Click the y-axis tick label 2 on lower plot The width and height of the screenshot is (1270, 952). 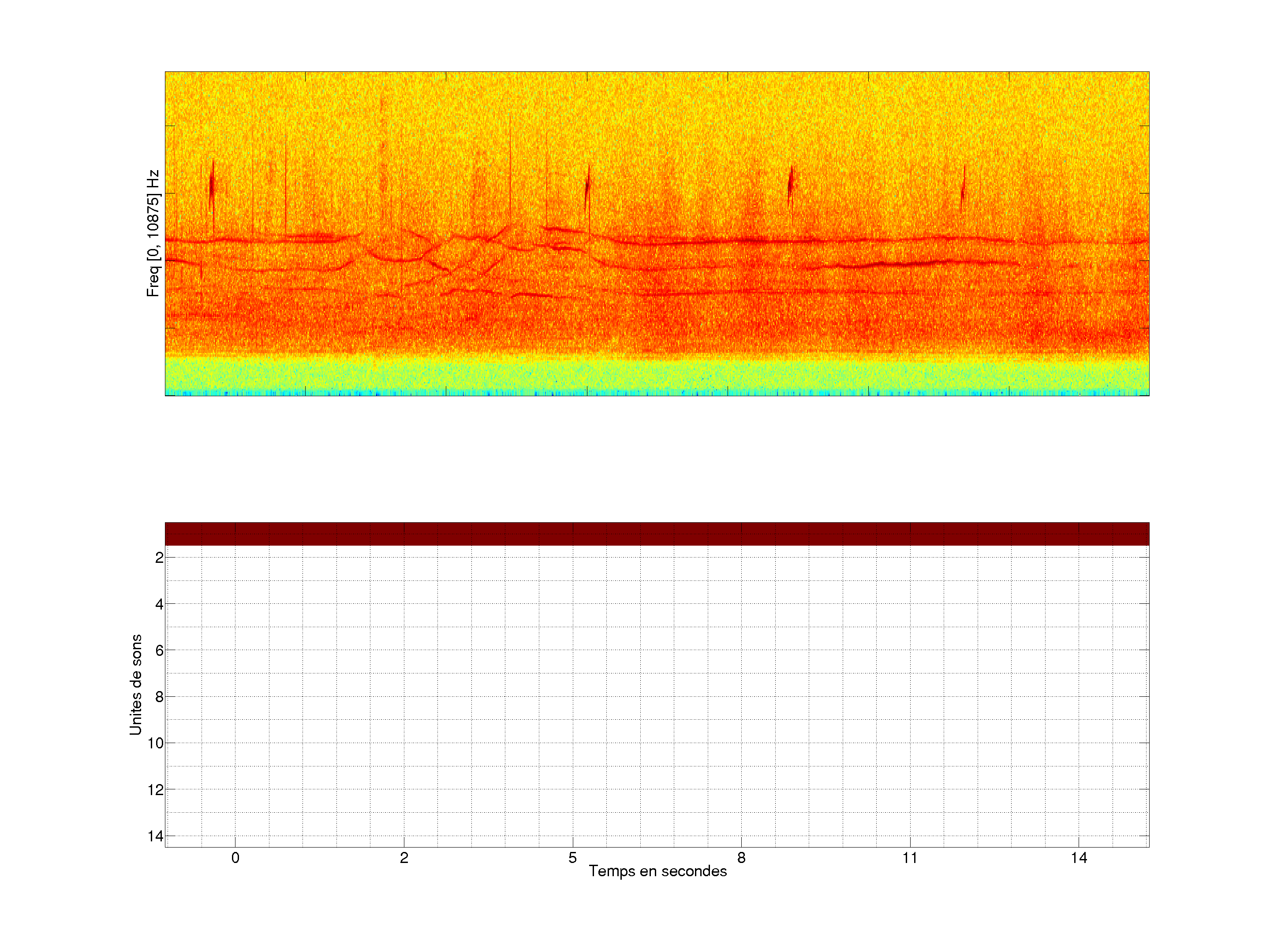click(x=159, y=557)
